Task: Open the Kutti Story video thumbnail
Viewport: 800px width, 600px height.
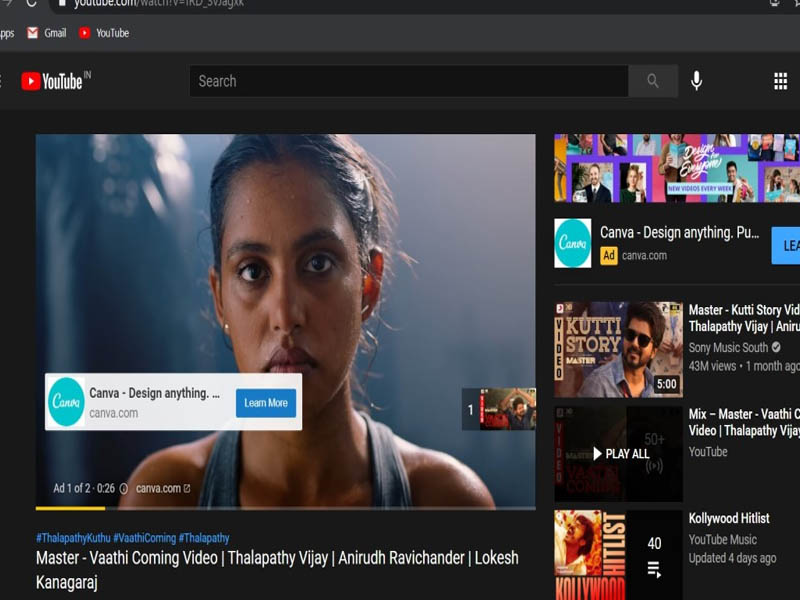Action: (618, 349)
